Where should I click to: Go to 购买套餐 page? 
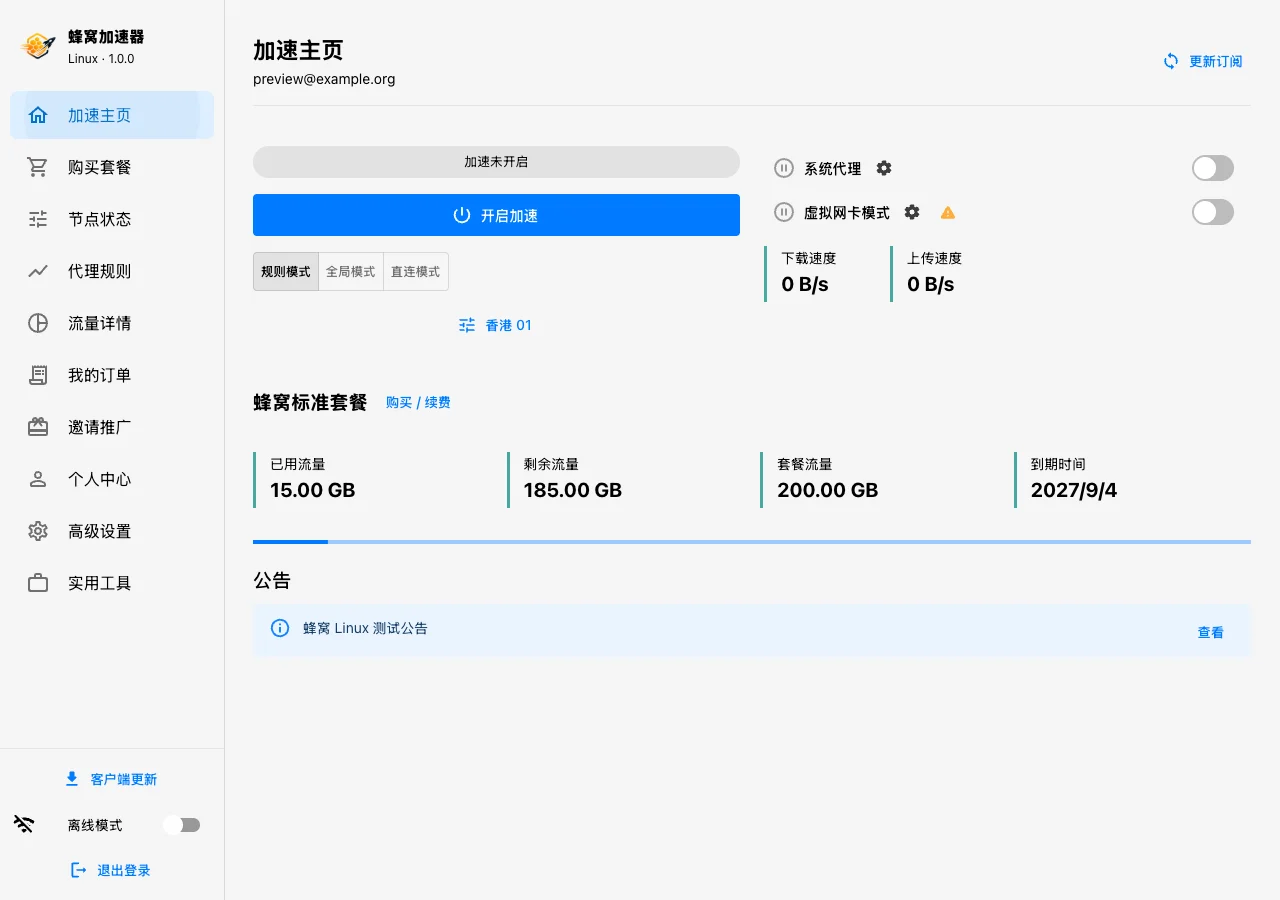(112, 167)
